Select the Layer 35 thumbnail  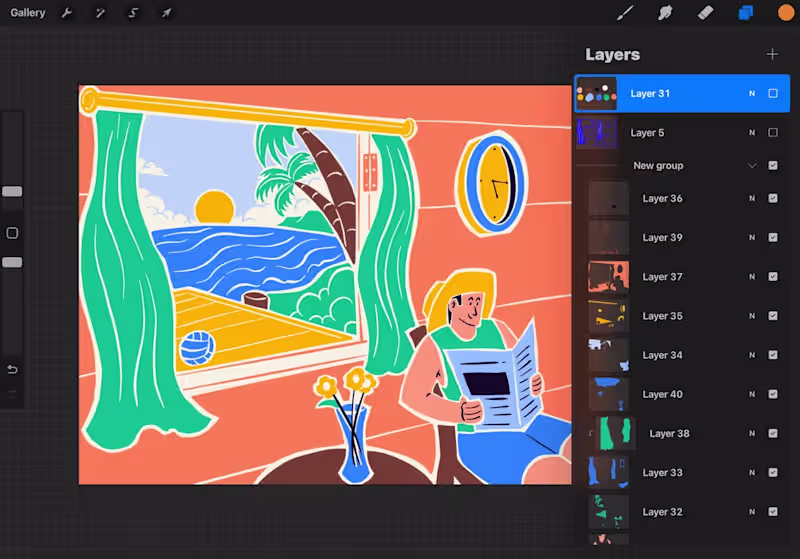click(609, 316)
